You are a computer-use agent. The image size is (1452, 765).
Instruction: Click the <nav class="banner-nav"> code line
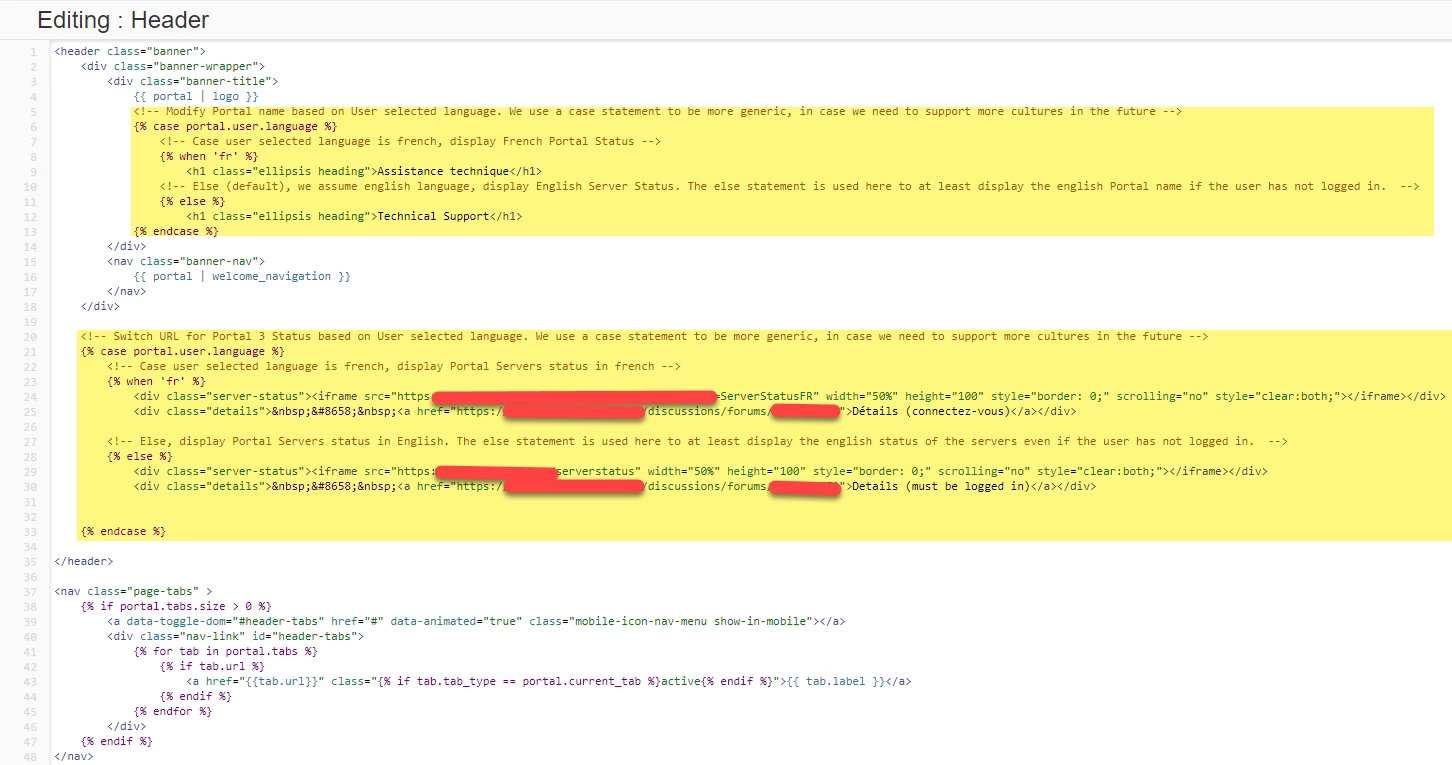coord(186,261)
